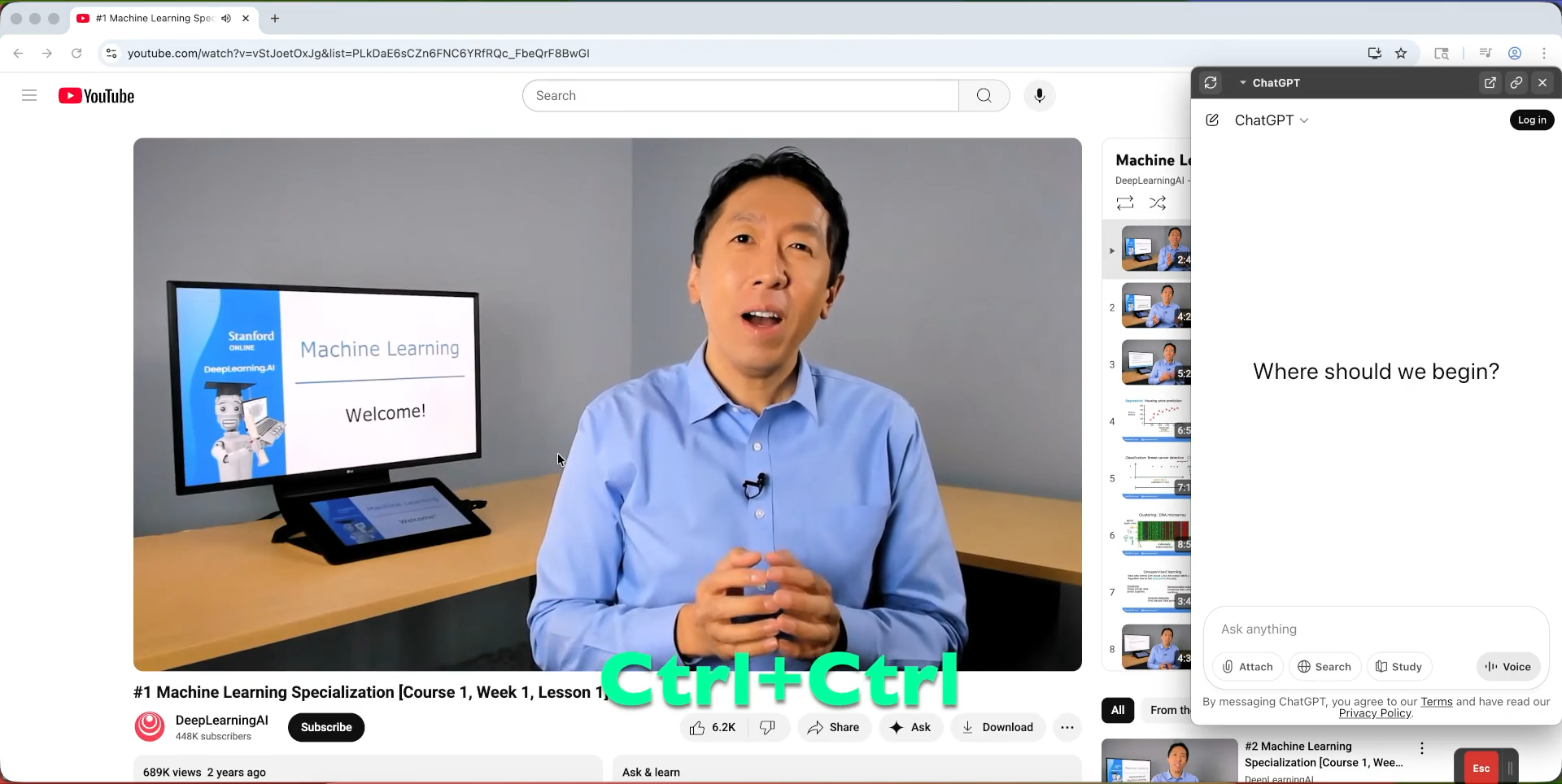Click the new chat compose icon
Screen dimensions: 1562x784
click(1212, 120)
